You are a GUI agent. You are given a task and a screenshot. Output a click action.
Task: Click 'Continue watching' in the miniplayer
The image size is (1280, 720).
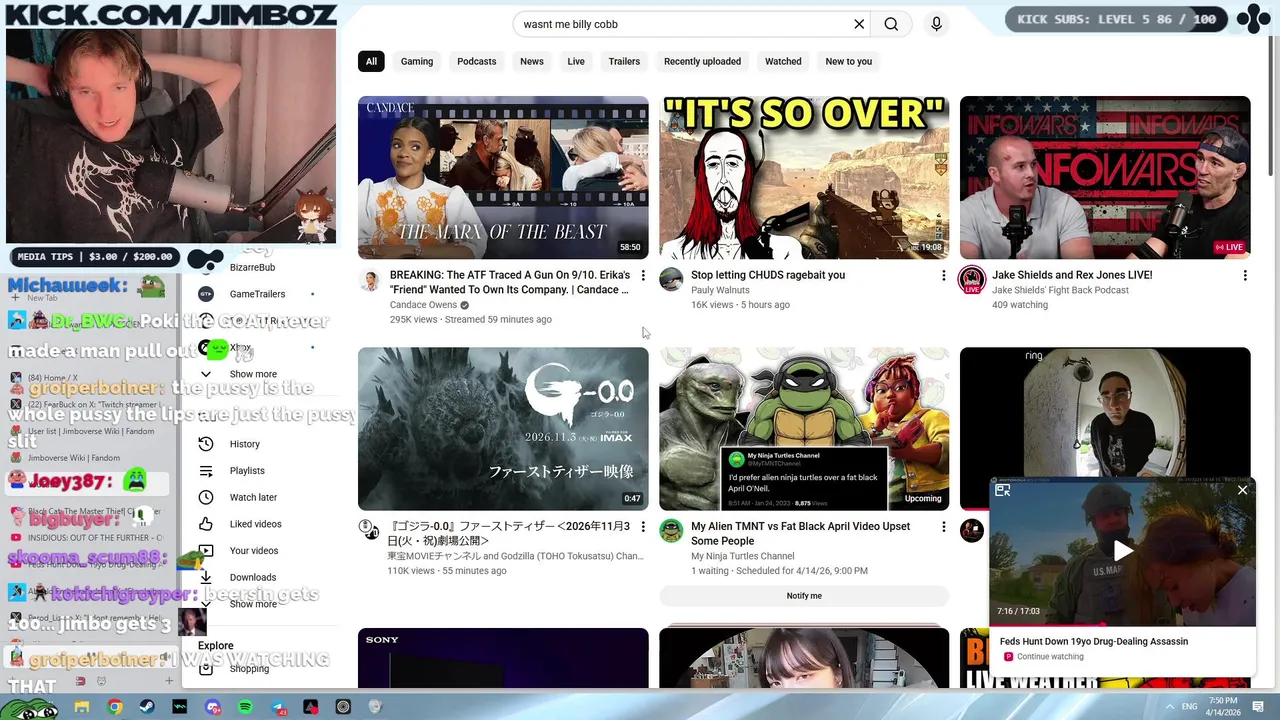[1050, 657]
